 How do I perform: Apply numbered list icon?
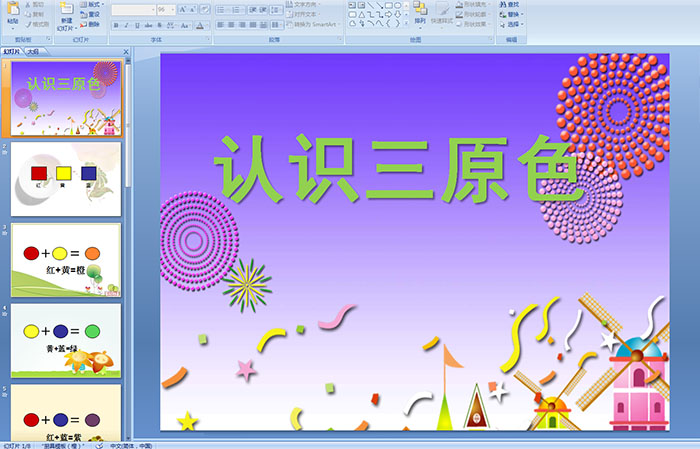click(237, 10)
